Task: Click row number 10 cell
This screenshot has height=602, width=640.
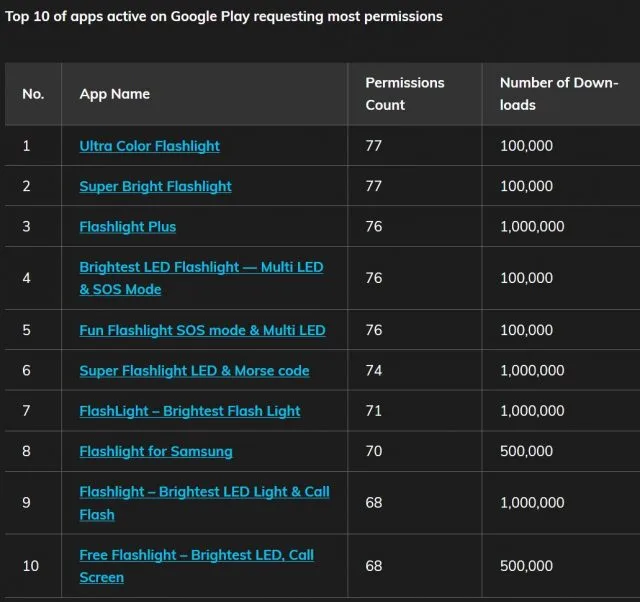Action: click(31, 566)
